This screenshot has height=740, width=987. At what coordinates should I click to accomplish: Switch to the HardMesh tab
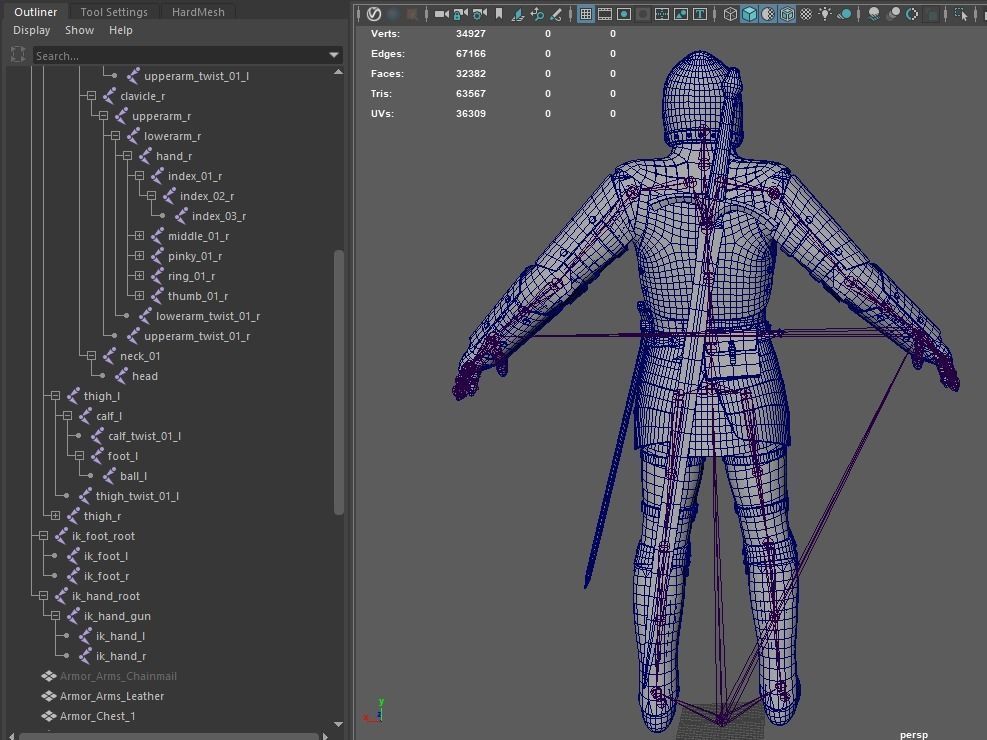pyautogui.click(x=198, y=11)
